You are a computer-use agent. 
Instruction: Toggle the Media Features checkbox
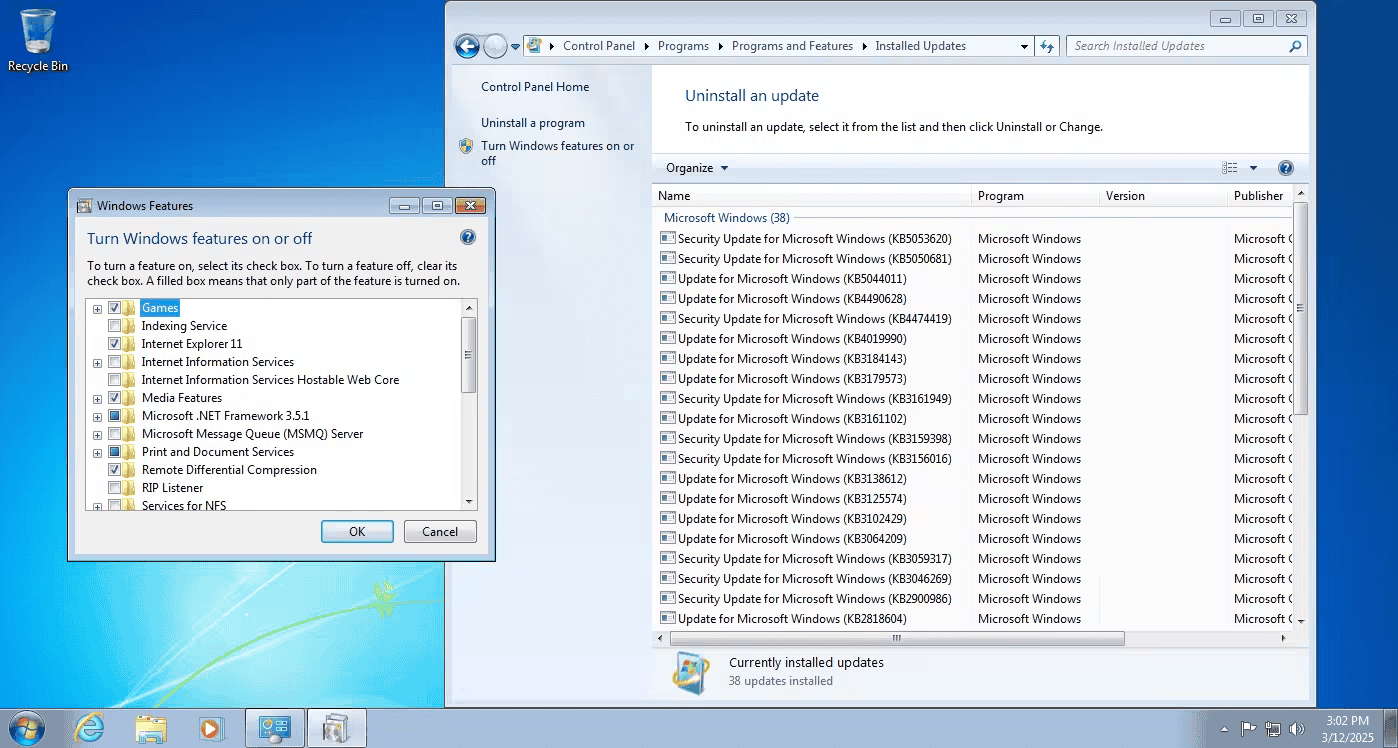(114, 398)
